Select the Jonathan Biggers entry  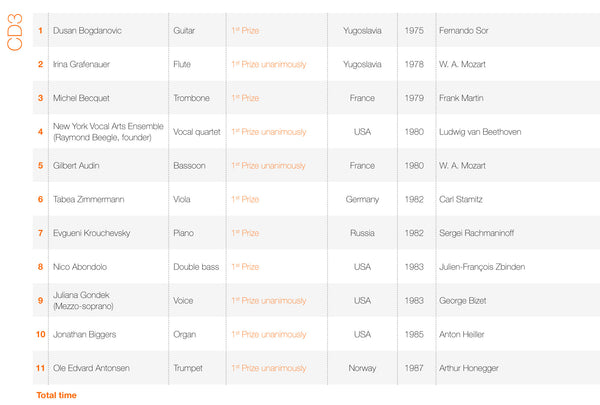pyautogui.click(x=86, y=334)
